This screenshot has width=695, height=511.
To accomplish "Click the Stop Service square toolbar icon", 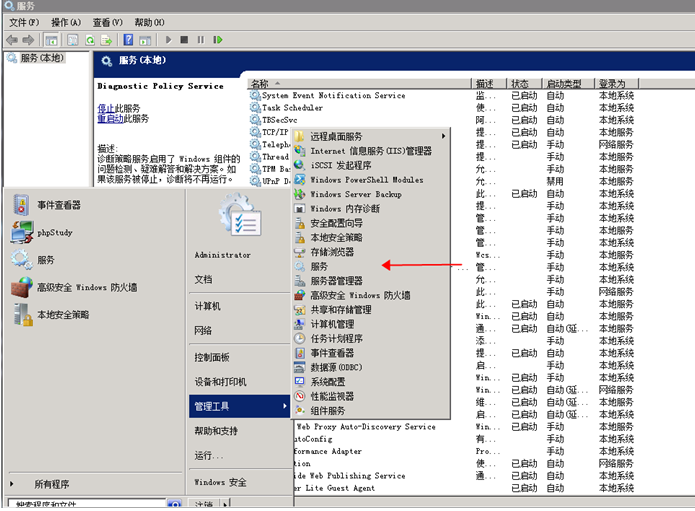I will click(184, 40).
